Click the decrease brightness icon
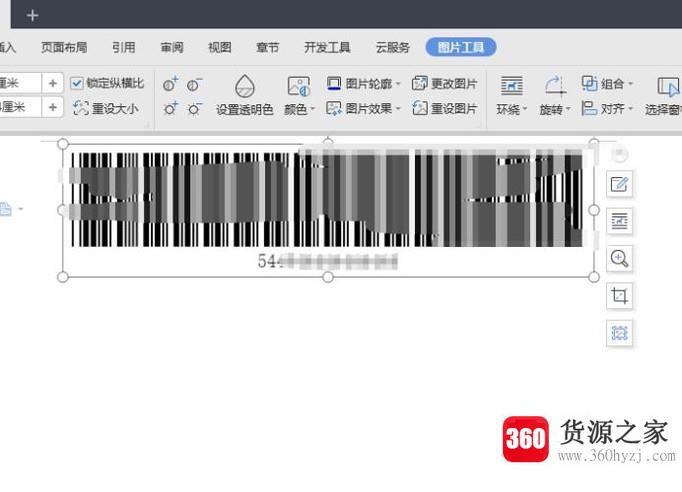The height and width of the screenshot is (492, 682). 194,108
